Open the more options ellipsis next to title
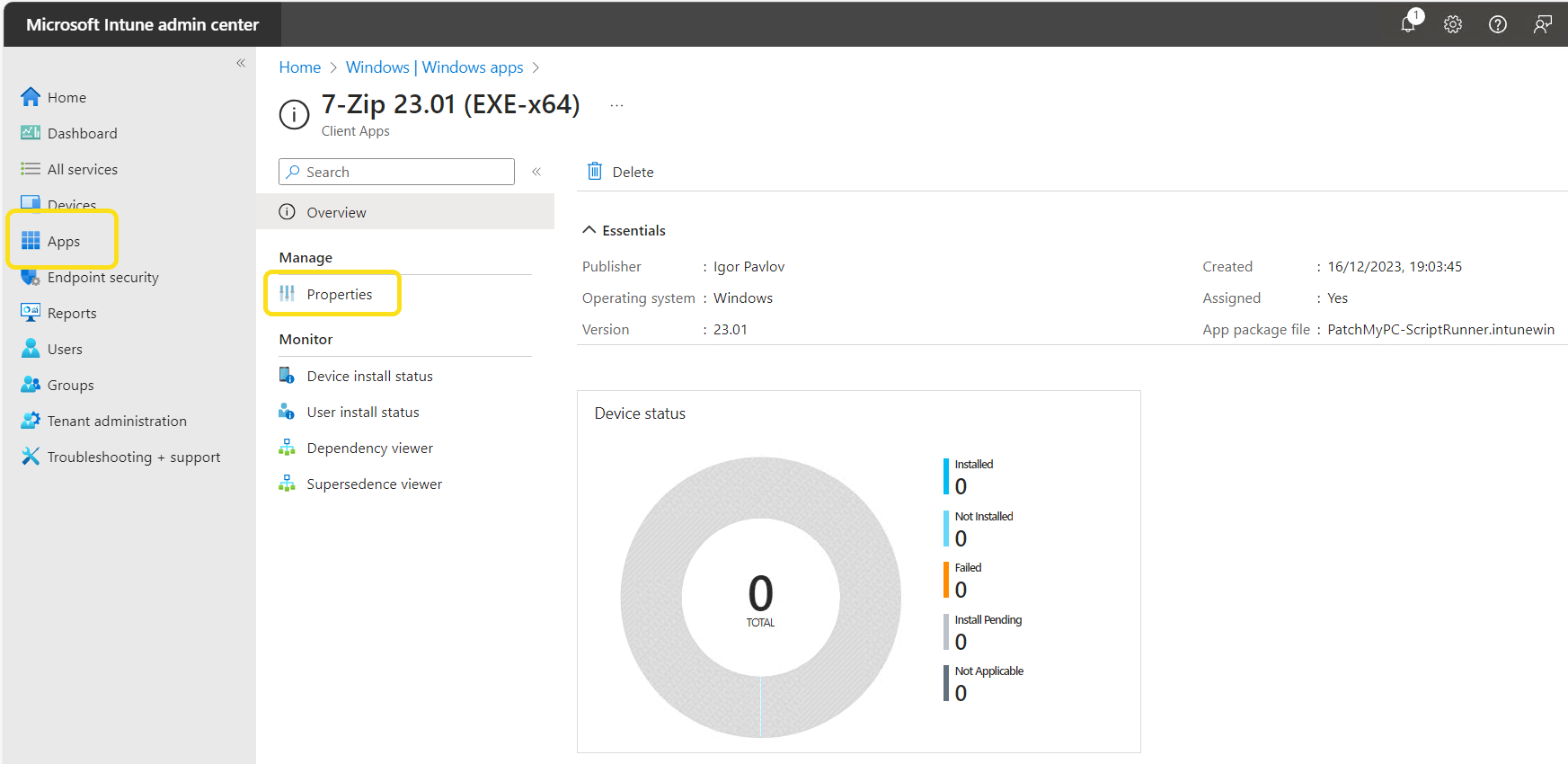This screenshot has height=764, width=1568. [x=616, y=106]
